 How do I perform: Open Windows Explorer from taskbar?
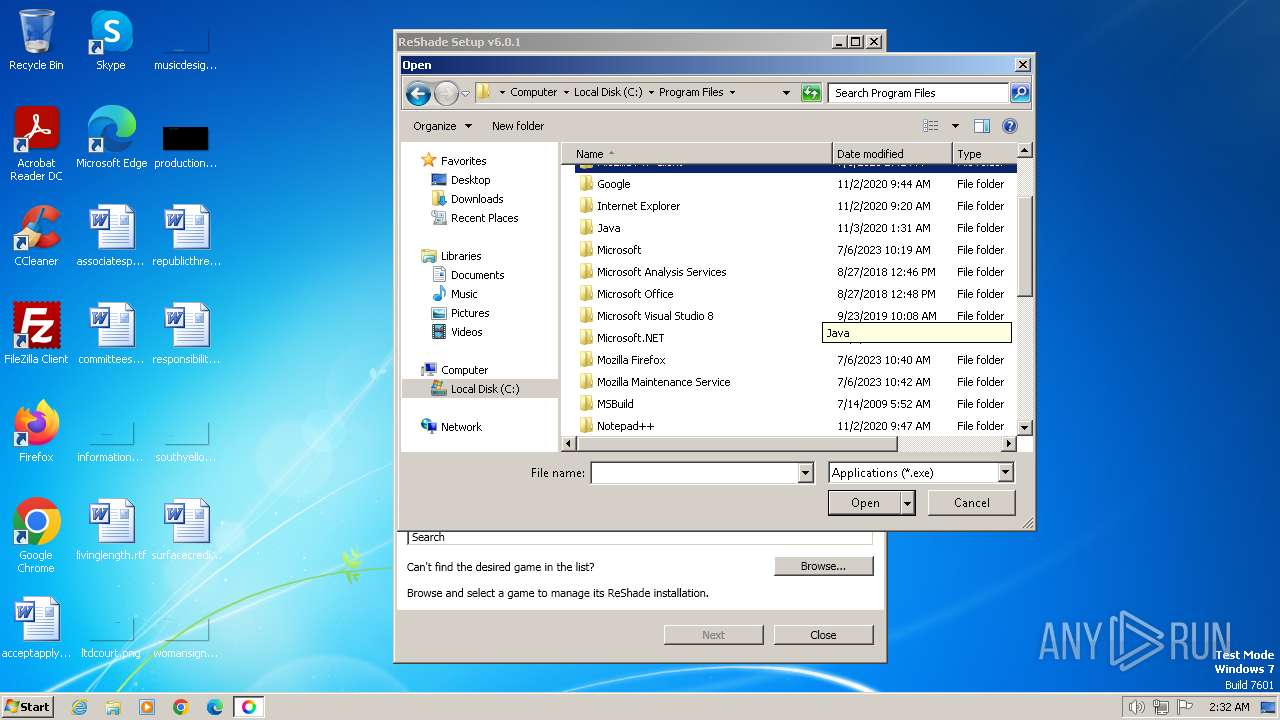[x=113, y=707]
